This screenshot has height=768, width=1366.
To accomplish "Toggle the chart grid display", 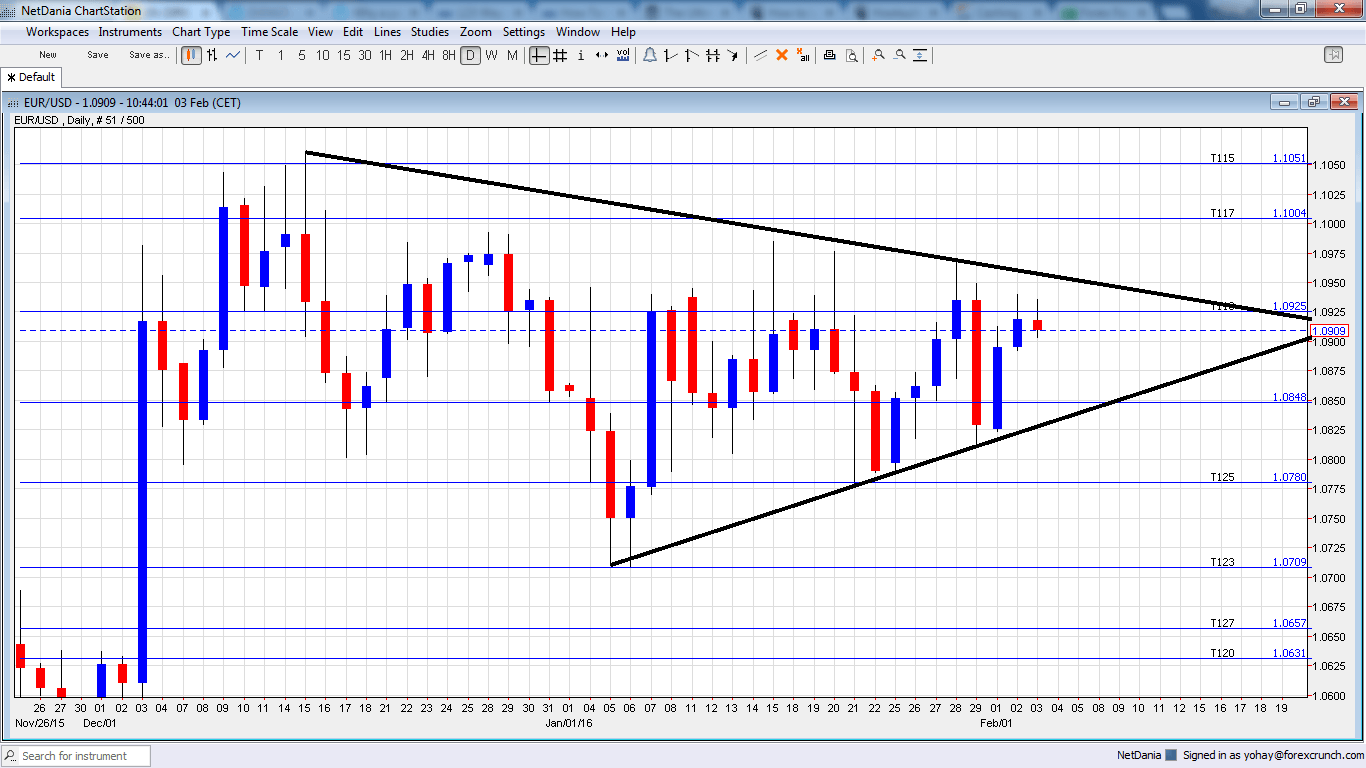I will click(559, 56).
